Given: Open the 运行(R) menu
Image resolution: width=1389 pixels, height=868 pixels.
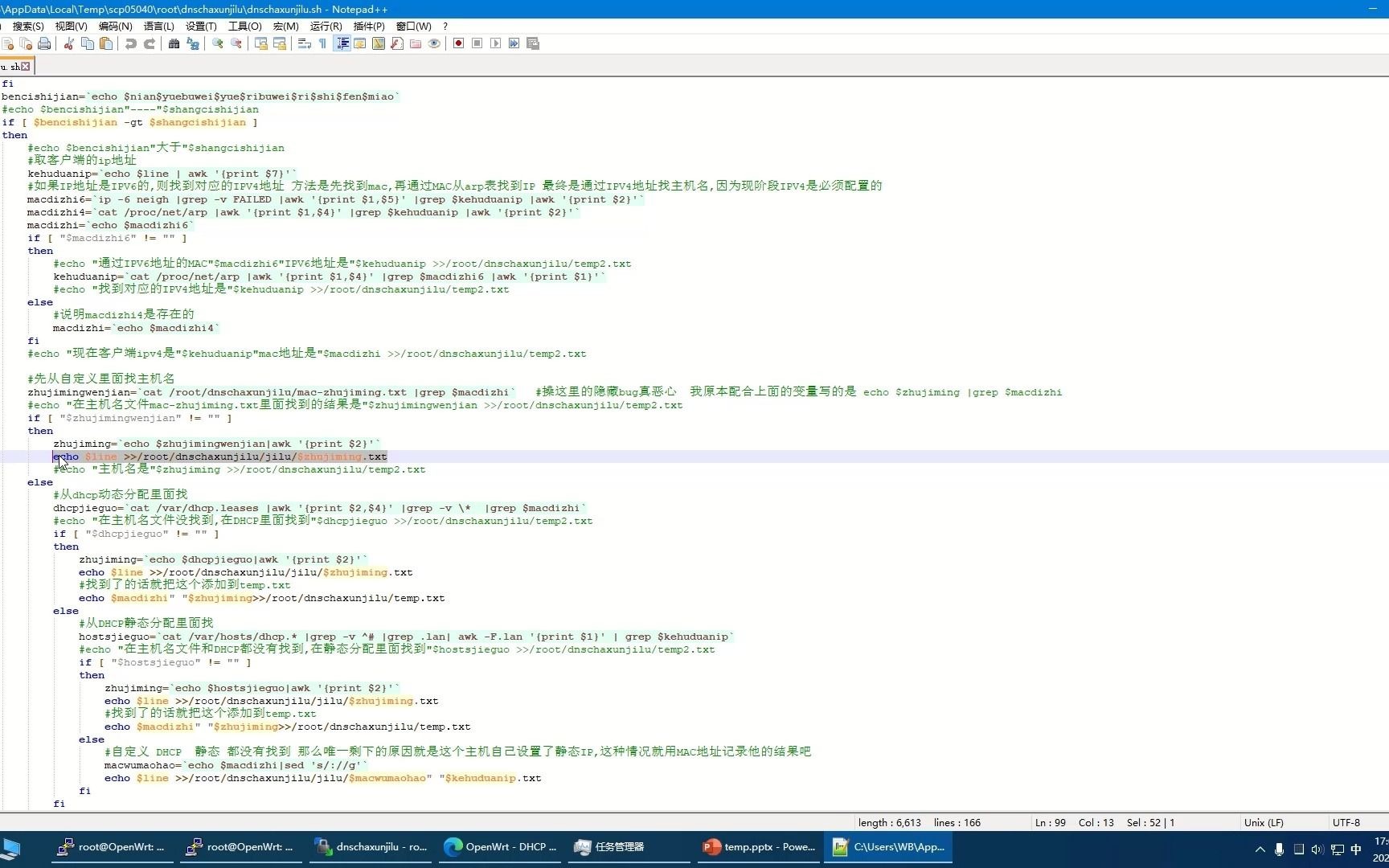Looking at the screenshot, I should pos(326,26).
